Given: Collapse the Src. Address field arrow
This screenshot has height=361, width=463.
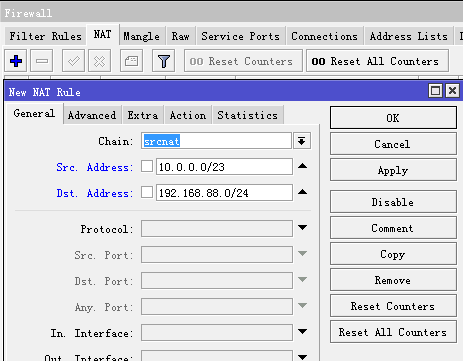Looking at the screenshot, I should click(302, 166).
